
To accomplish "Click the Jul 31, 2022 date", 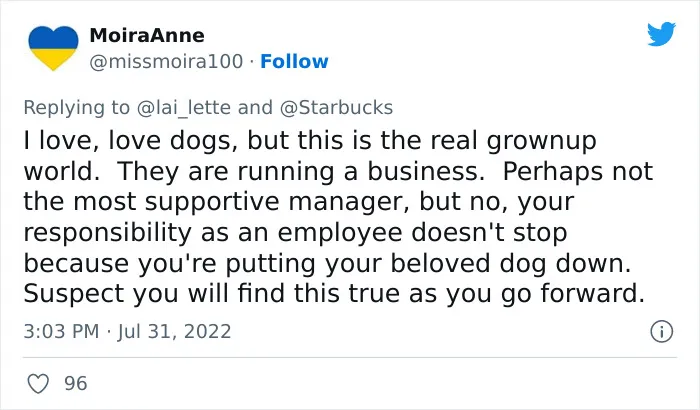I will [x=175, y=331].
